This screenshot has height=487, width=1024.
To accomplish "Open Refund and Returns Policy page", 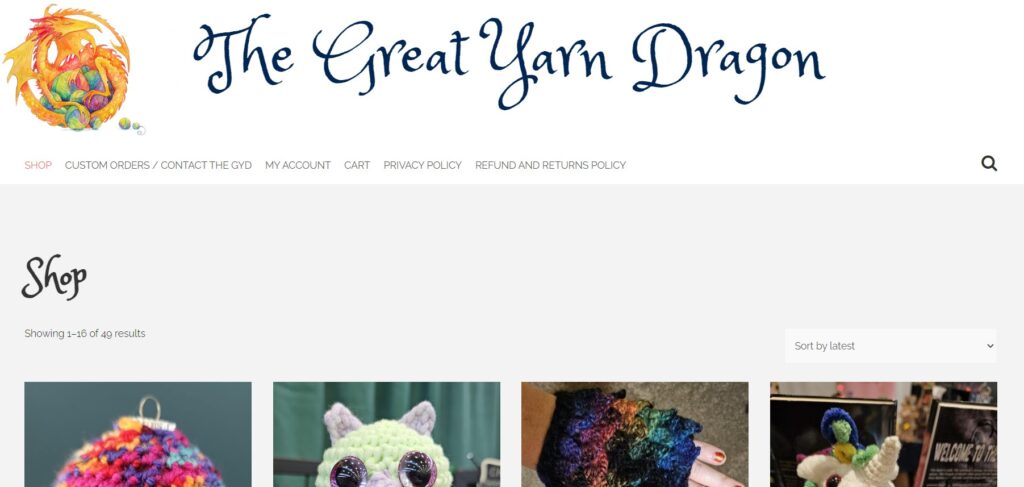I will [551, 165].
